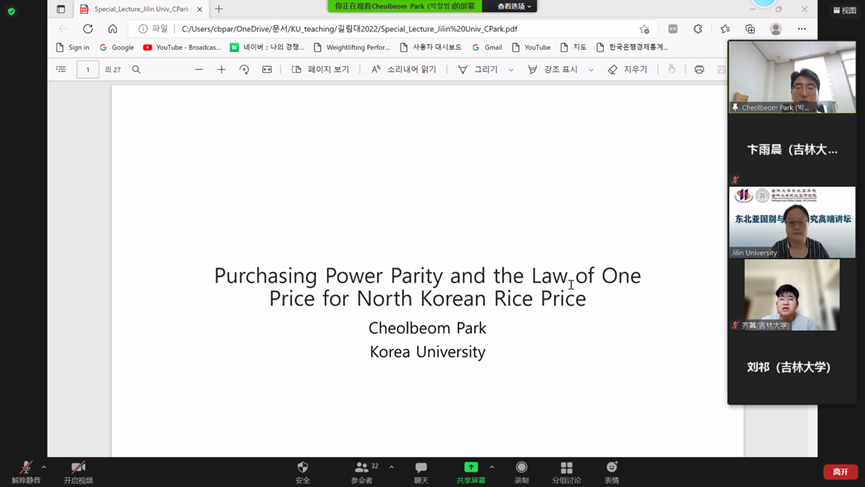The height and width of the screenshot is (487, 865).
Task: Open a new browser tab with plus button
Action: (219, 9)
